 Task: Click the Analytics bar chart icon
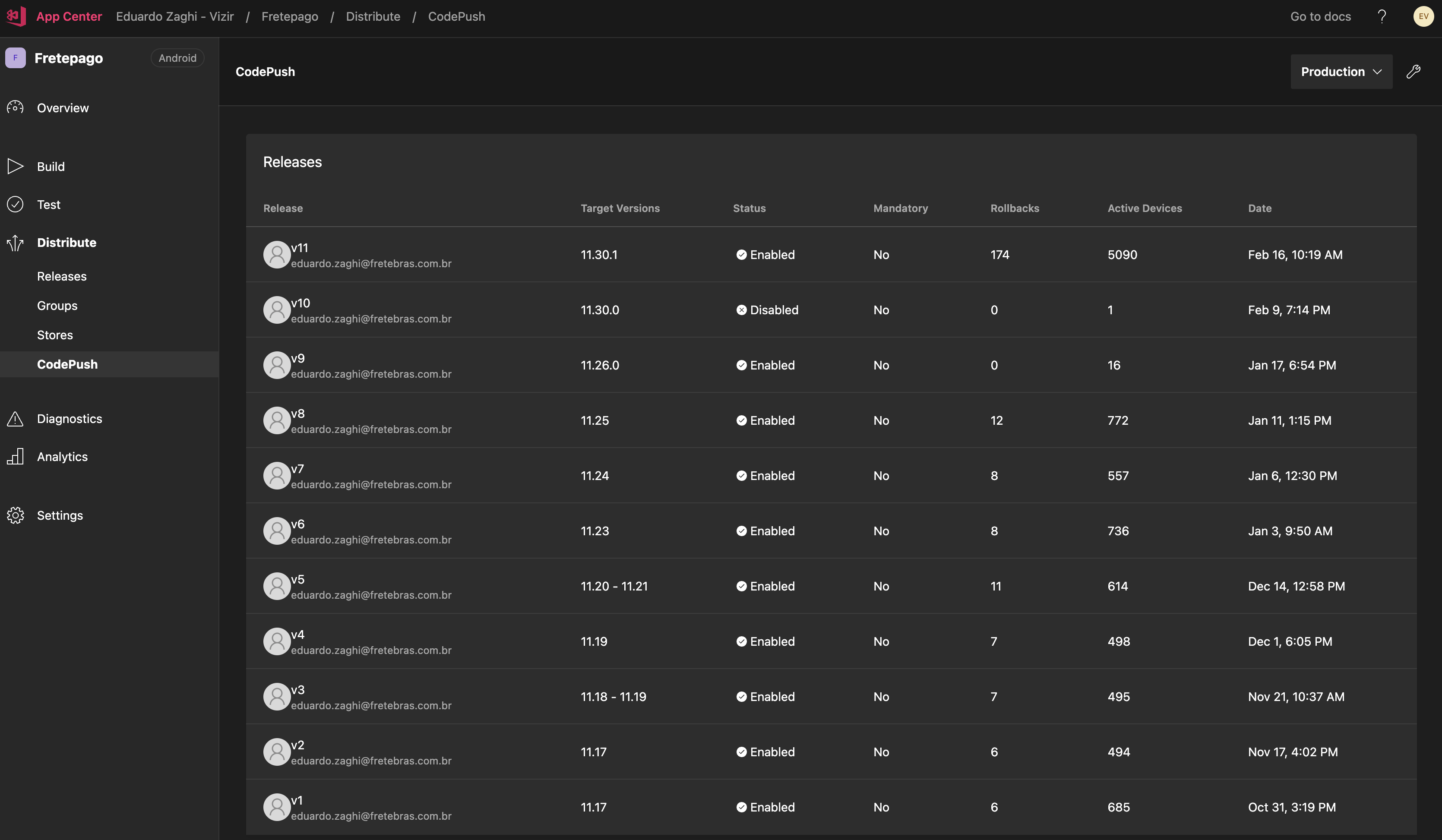(16, 457)
